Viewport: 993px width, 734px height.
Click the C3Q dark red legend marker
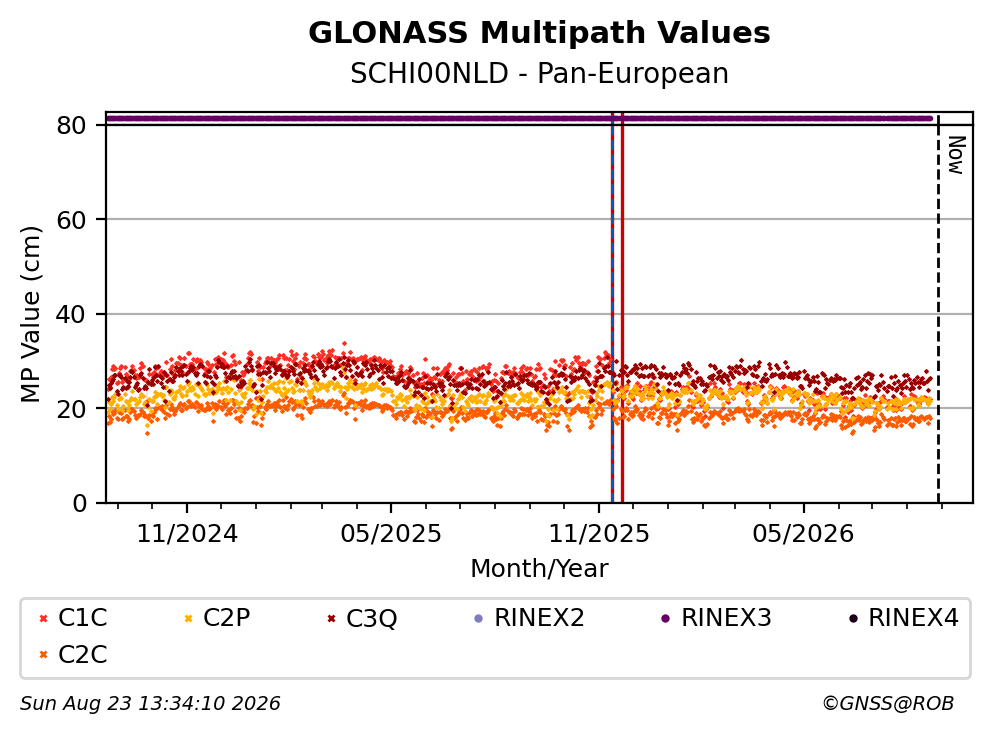[331, 618]
